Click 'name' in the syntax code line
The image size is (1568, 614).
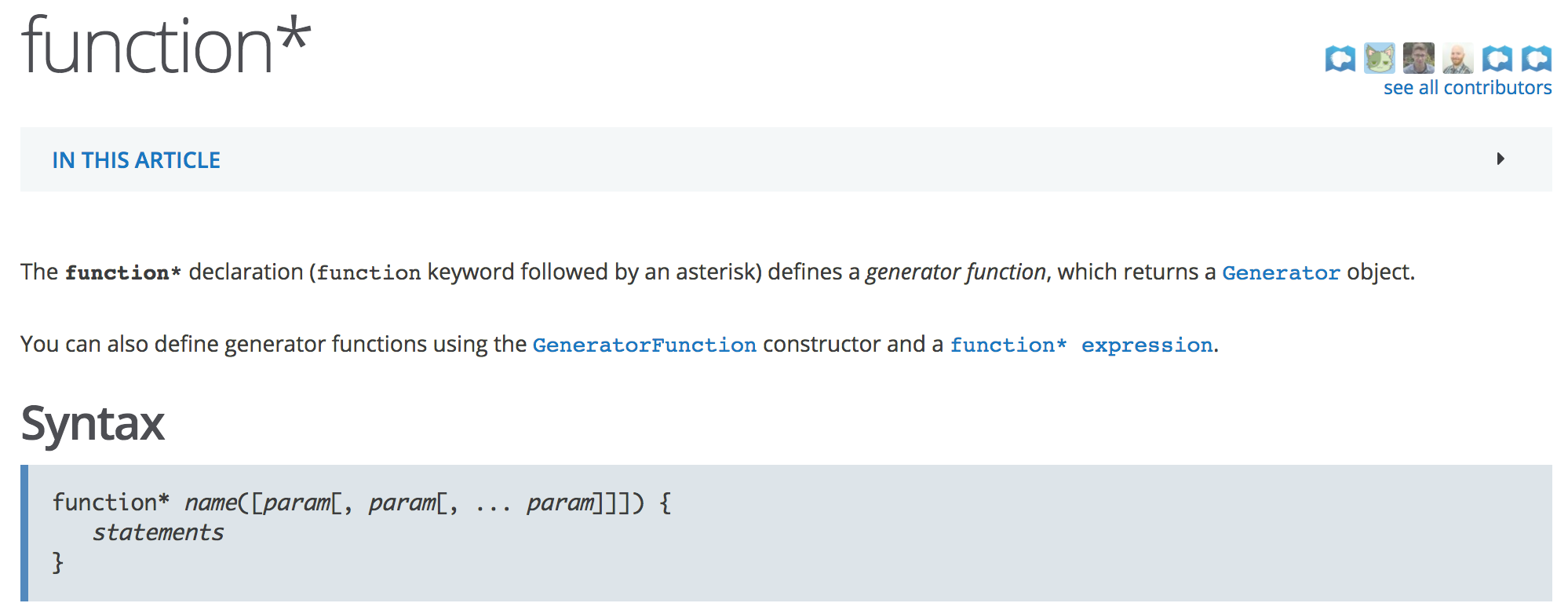pyautogui.click(x=210, y=503)
